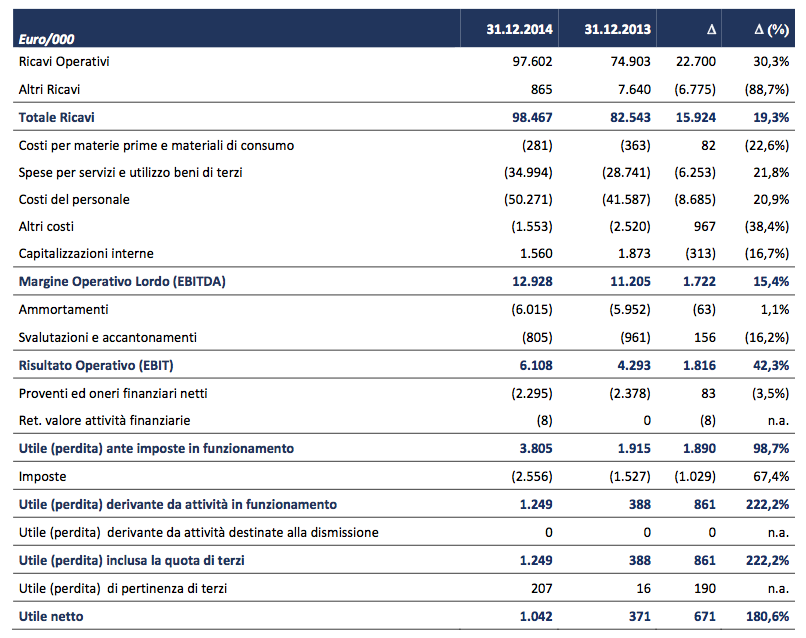Select the Euro/000 header label
806x638 pixels.
[x=47, y=39]
